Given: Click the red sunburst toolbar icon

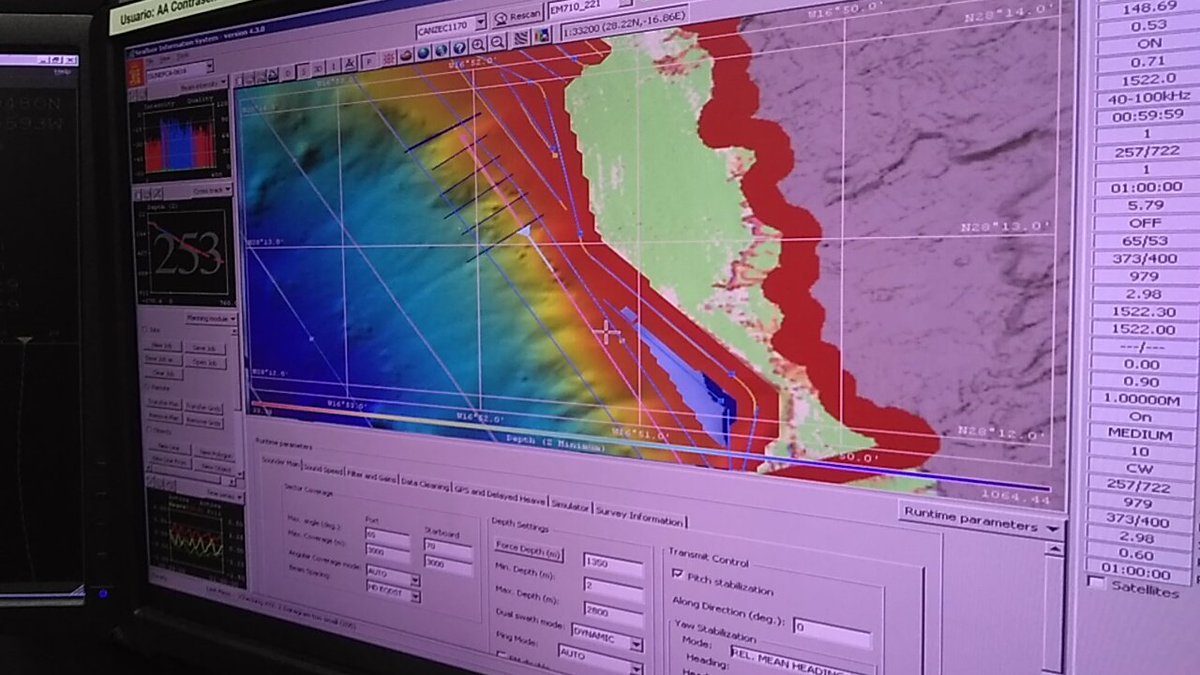Looking at the screenshot, I should (x=387, y=57).
